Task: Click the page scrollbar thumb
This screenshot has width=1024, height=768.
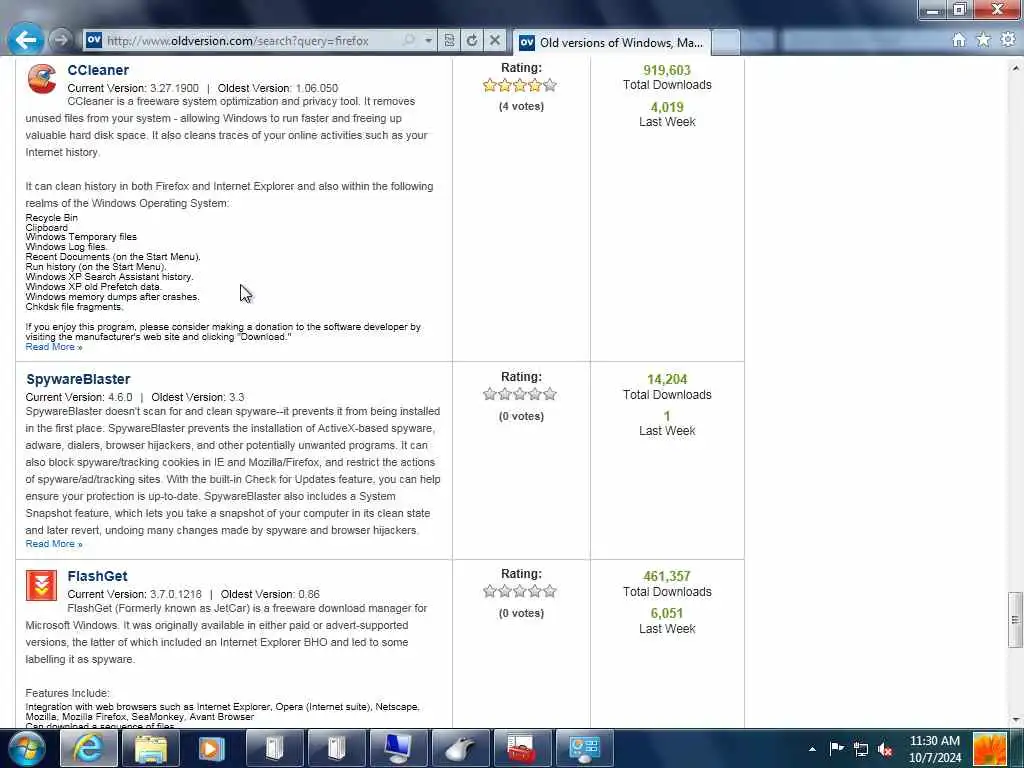Action: click(1016, 620)
